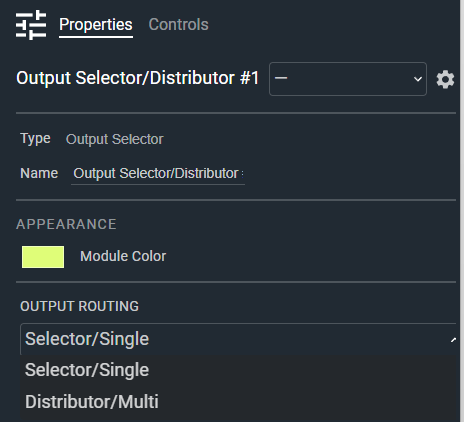Open the gear settings icon
Image resolution: width=464 pixels, height=422 pixels.
[x=445, y=79]
